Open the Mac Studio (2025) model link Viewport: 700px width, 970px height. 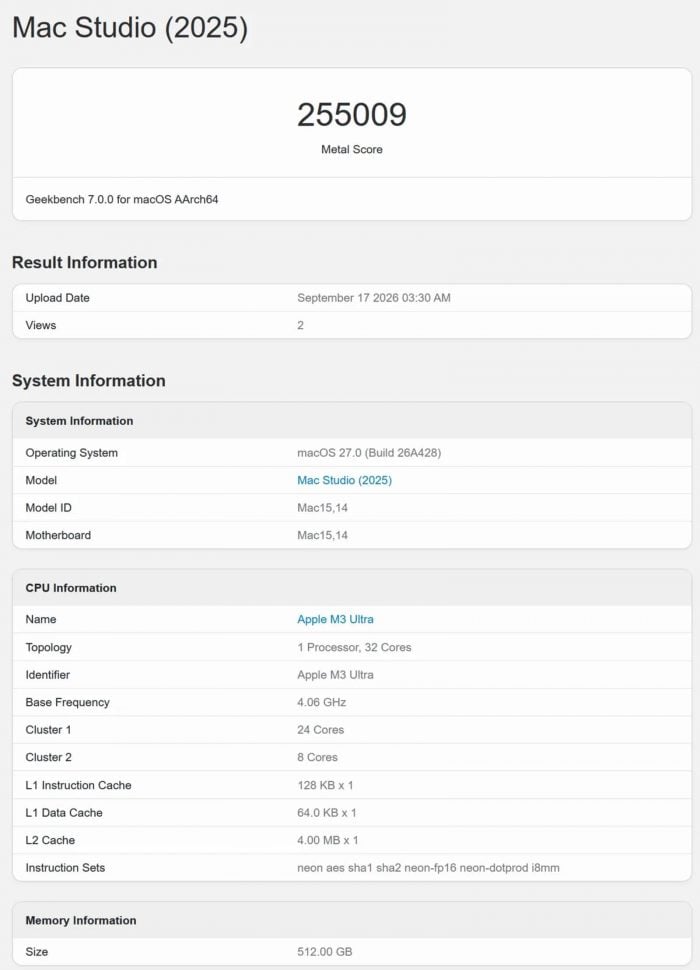click(x=344, y=480)
